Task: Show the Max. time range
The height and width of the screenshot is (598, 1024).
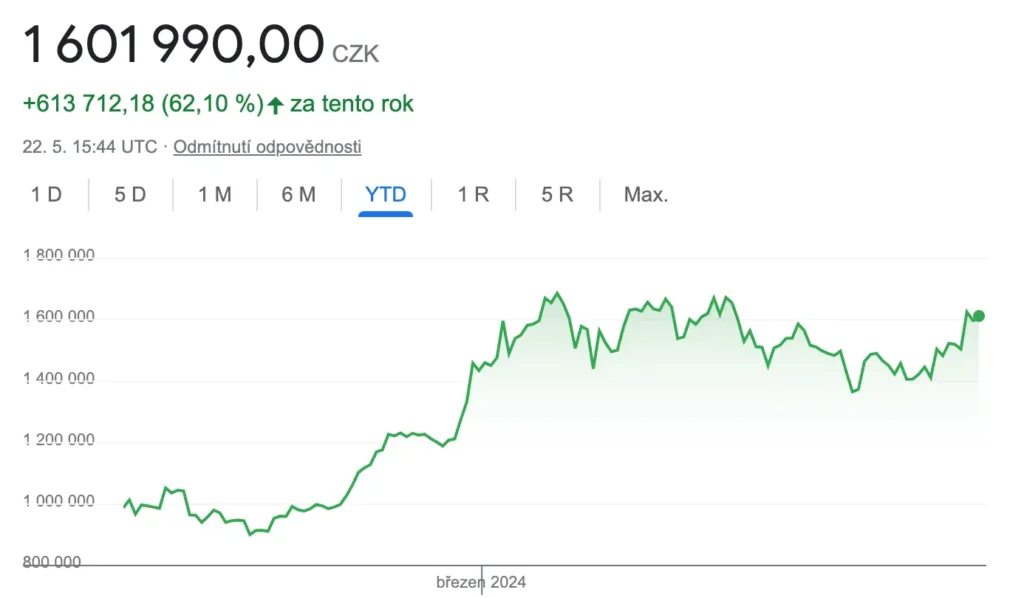Action: pos(646,194)
